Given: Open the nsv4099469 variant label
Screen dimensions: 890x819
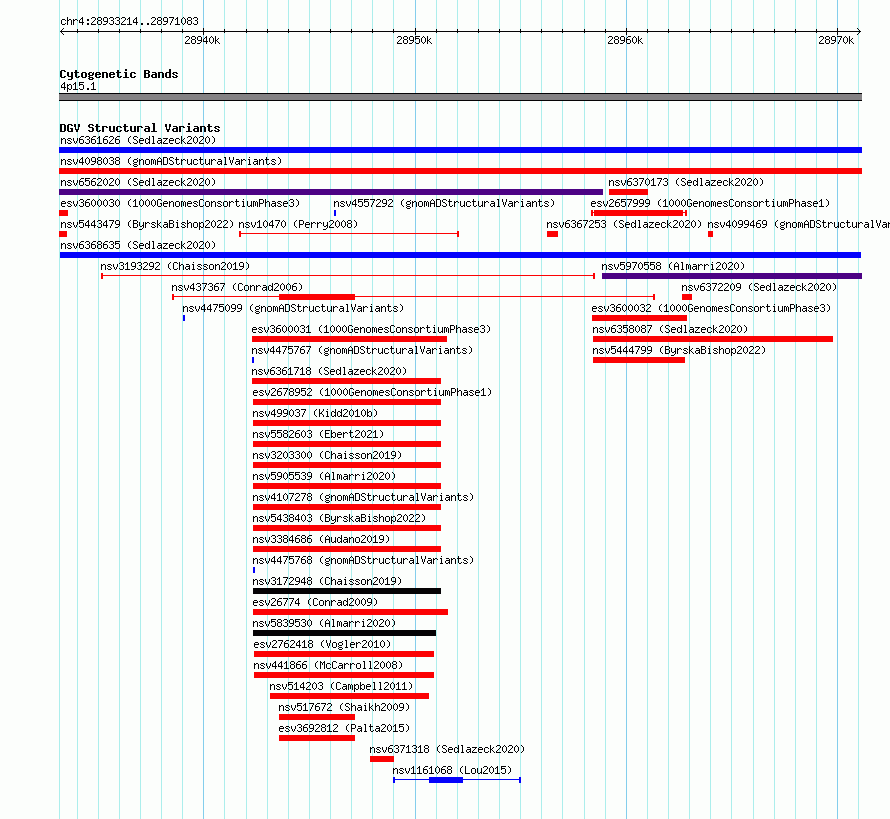Looking at the screenshot, I should 799,224.
